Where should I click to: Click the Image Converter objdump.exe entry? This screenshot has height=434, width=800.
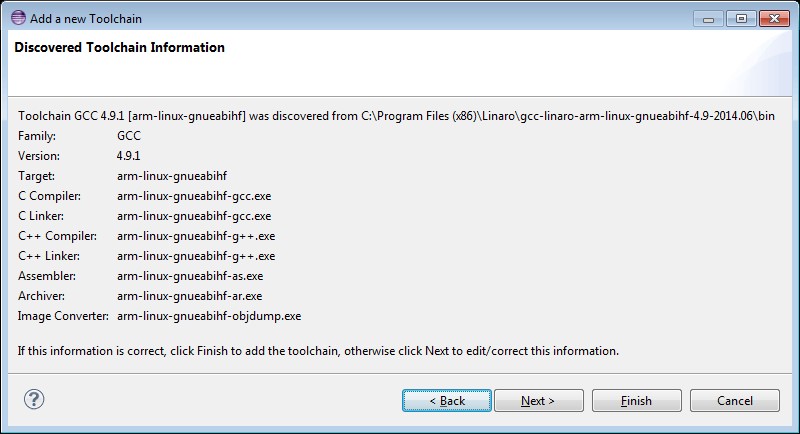point(209,316)
